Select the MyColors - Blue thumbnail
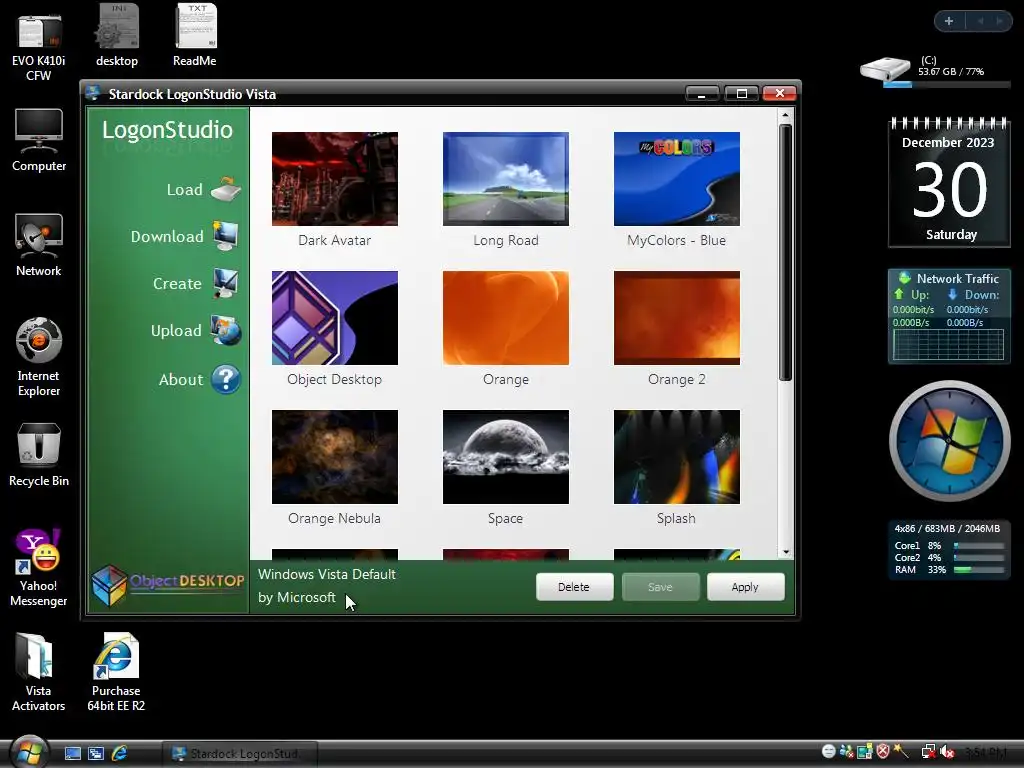 pyautogui.click(x=677, y=179)
